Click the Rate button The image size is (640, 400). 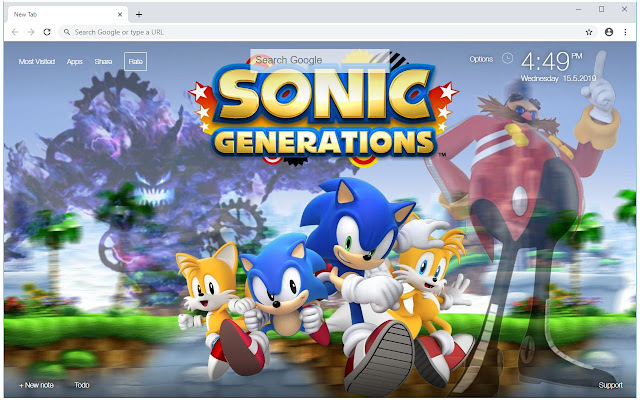point(136,62)
